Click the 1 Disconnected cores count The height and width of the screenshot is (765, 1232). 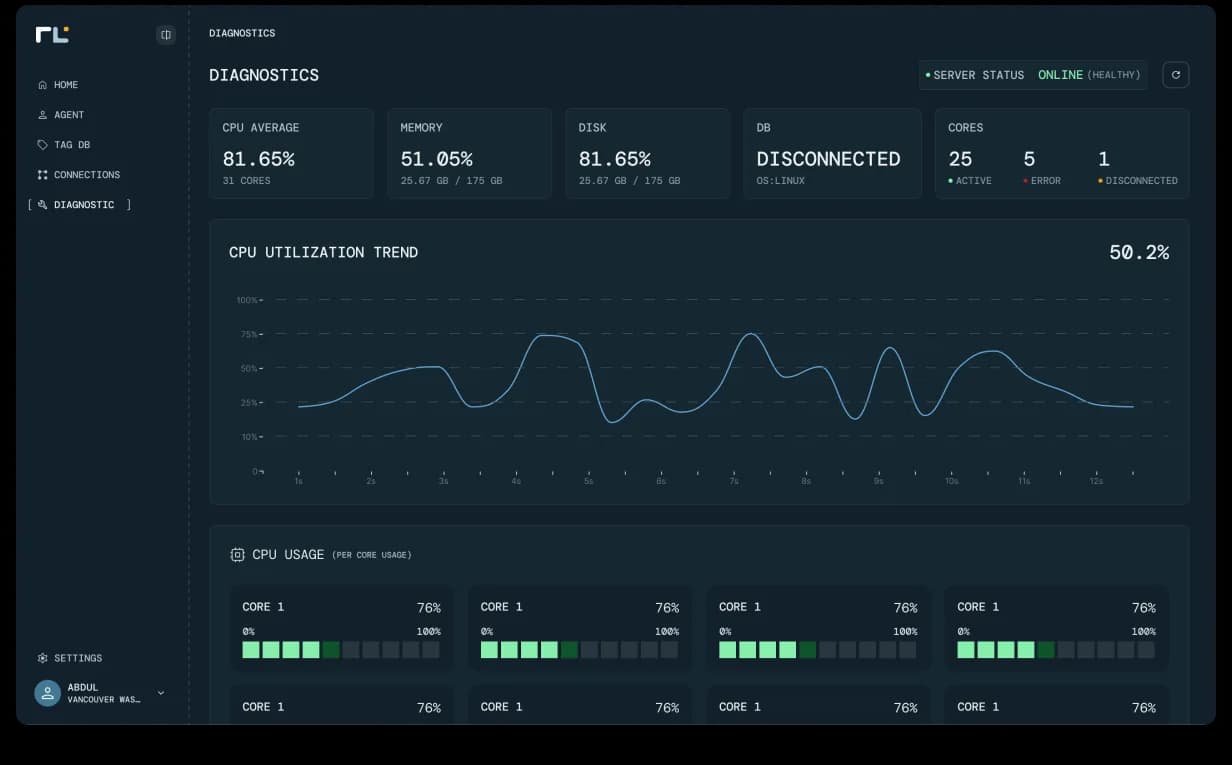pos(1104,159)
